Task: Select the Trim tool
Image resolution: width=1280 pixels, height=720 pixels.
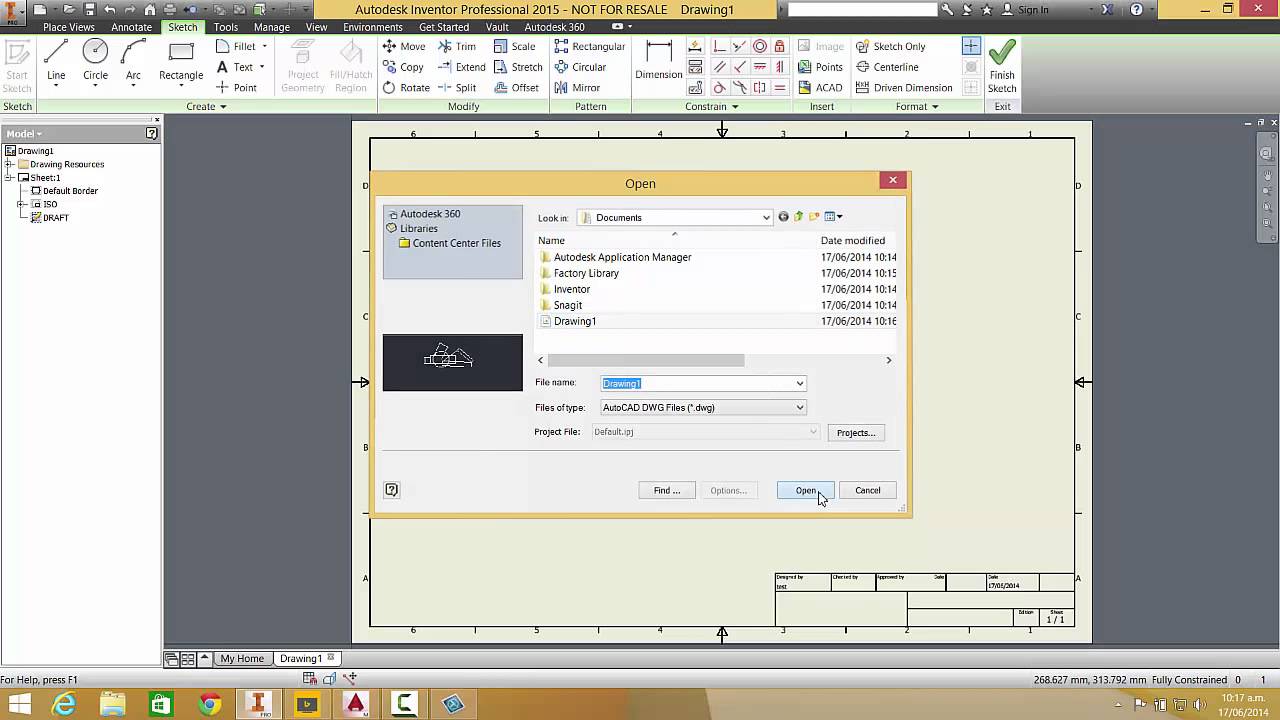Action: click(457, 46)
